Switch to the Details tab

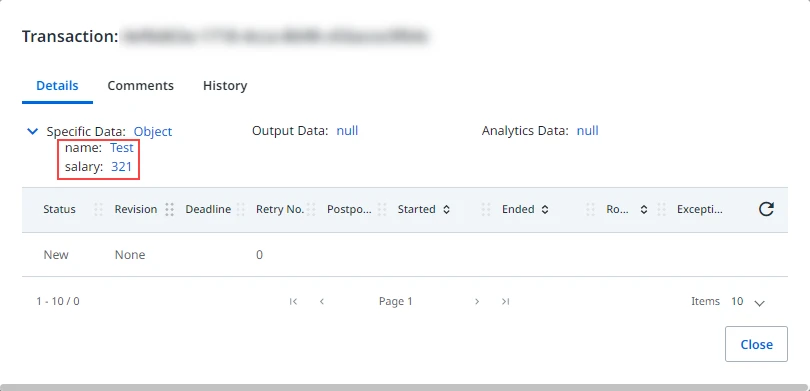tap(57, 86)
